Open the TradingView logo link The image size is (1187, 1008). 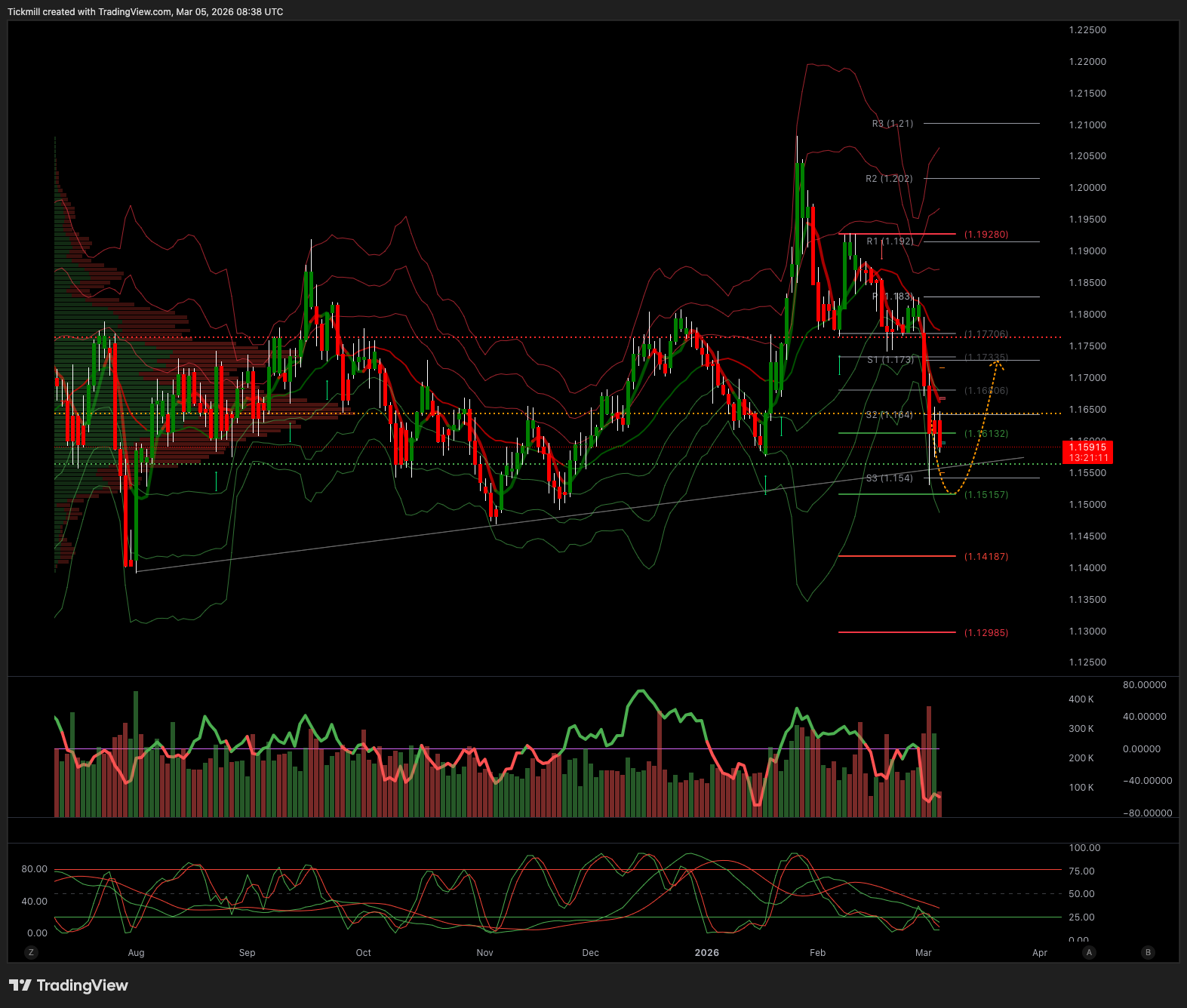(x=69, y=985)
